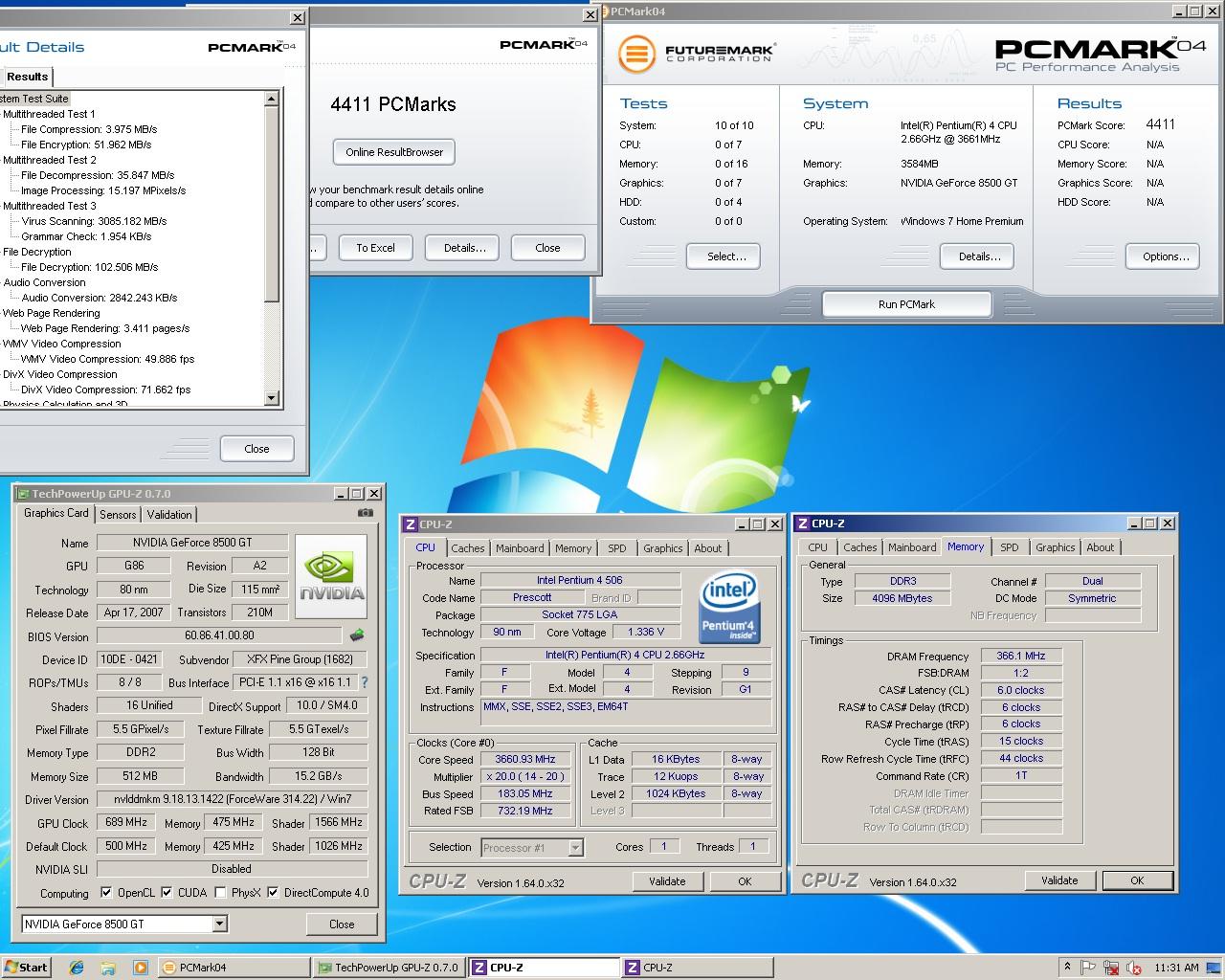This screenshot has height=980, width=1225.
Task: Select 'Virus Scanning: 3085.182 MB/s' result row
Action: point(94,221)
